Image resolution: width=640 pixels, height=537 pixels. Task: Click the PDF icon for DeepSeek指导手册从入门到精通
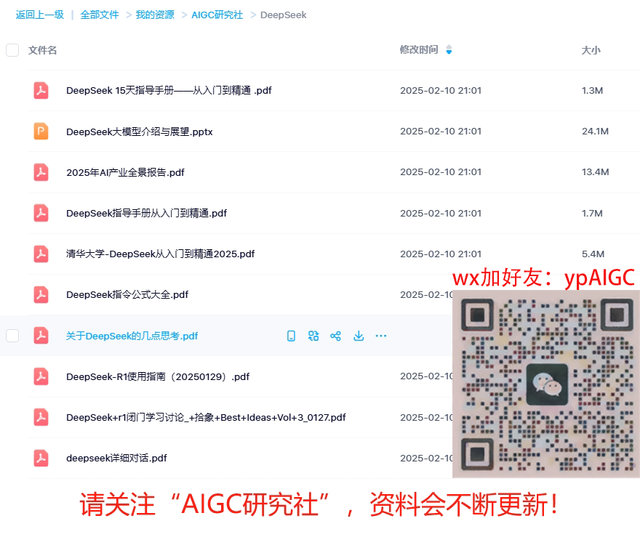tap(41, 213)
